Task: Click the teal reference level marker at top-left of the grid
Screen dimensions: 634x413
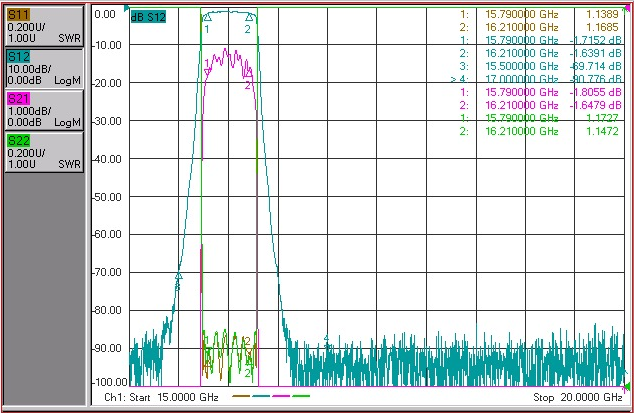Action: click(x=127, y=8)
